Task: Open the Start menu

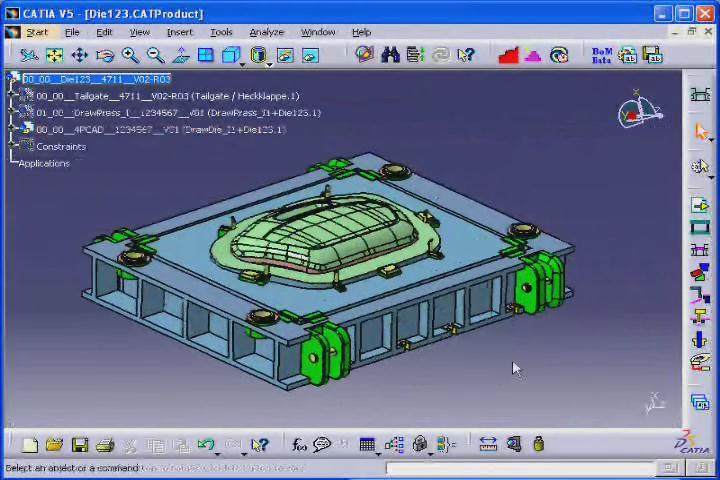Action: tap(37, 32)
